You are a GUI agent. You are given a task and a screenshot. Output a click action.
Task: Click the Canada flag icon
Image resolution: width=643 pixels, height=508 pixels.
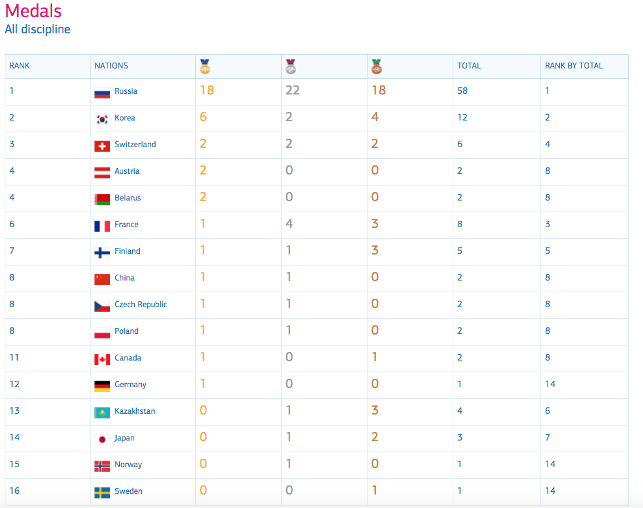101,358
